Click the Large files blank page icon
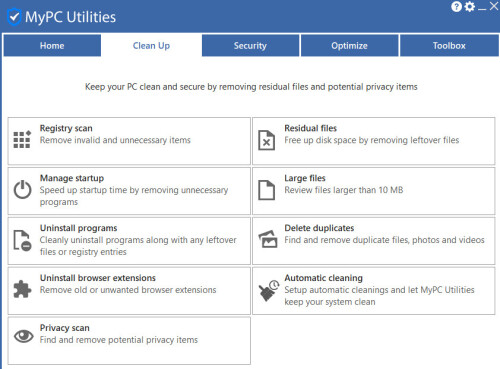500x369 pixels. [267, 190]
